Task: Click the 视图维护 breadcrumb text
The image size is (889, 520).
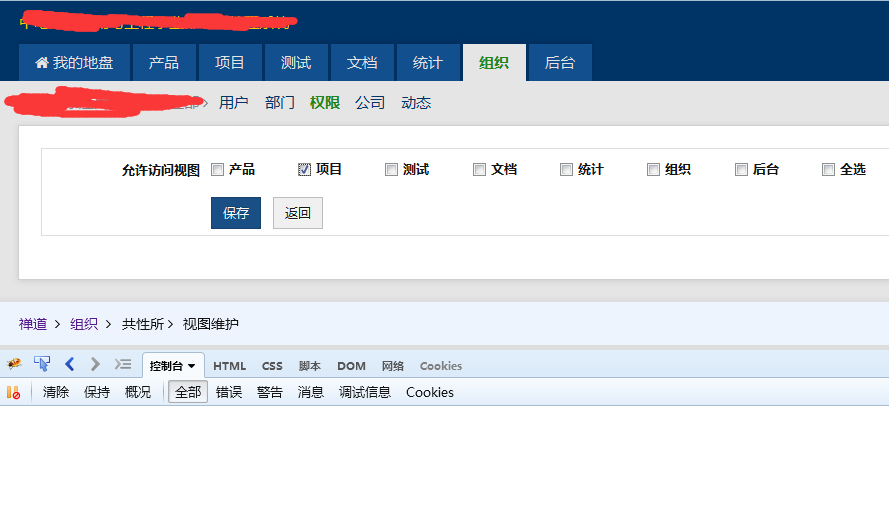Action: coord(210,324)
